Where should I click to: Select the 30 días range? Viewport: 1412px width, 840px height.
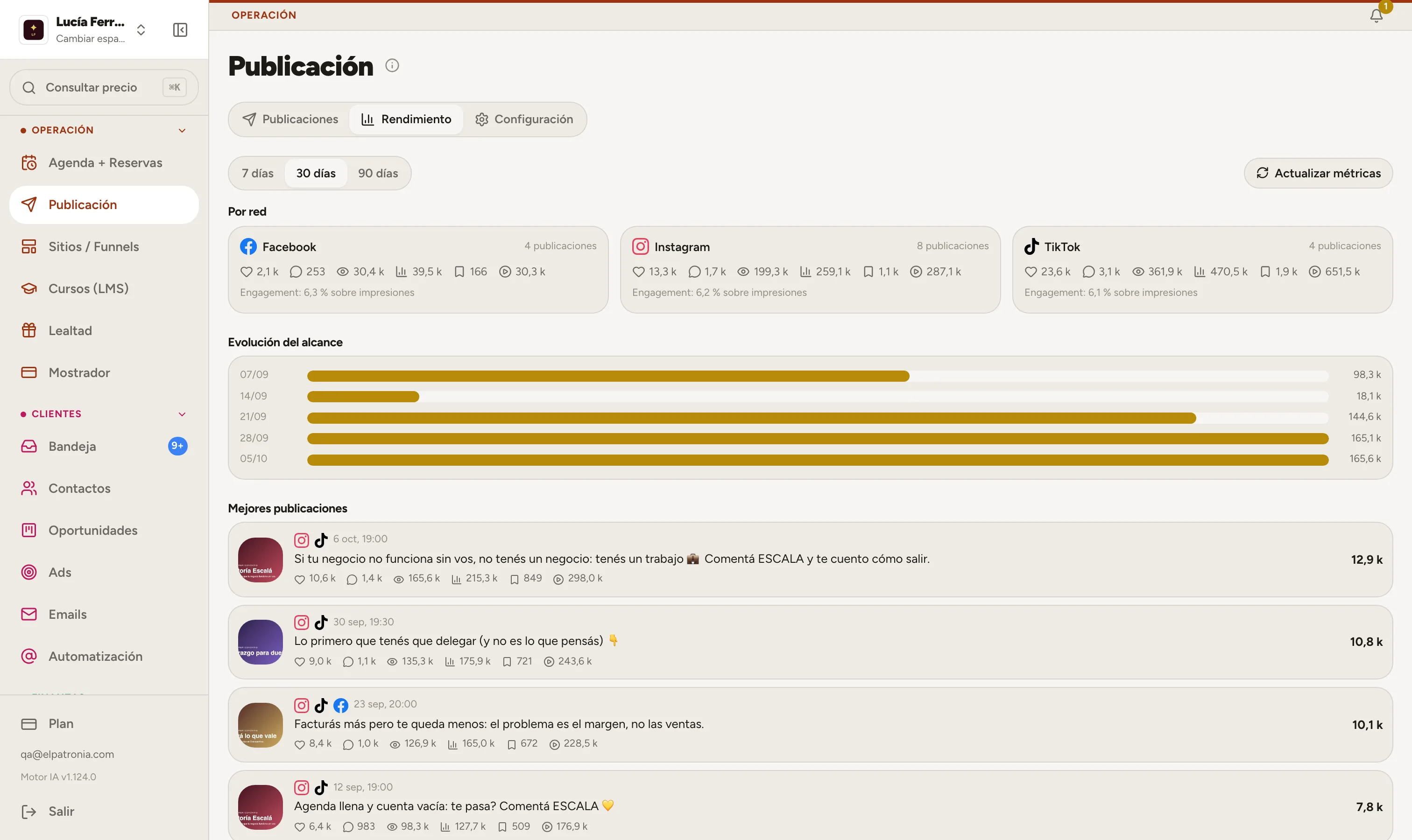pos(316,173)
